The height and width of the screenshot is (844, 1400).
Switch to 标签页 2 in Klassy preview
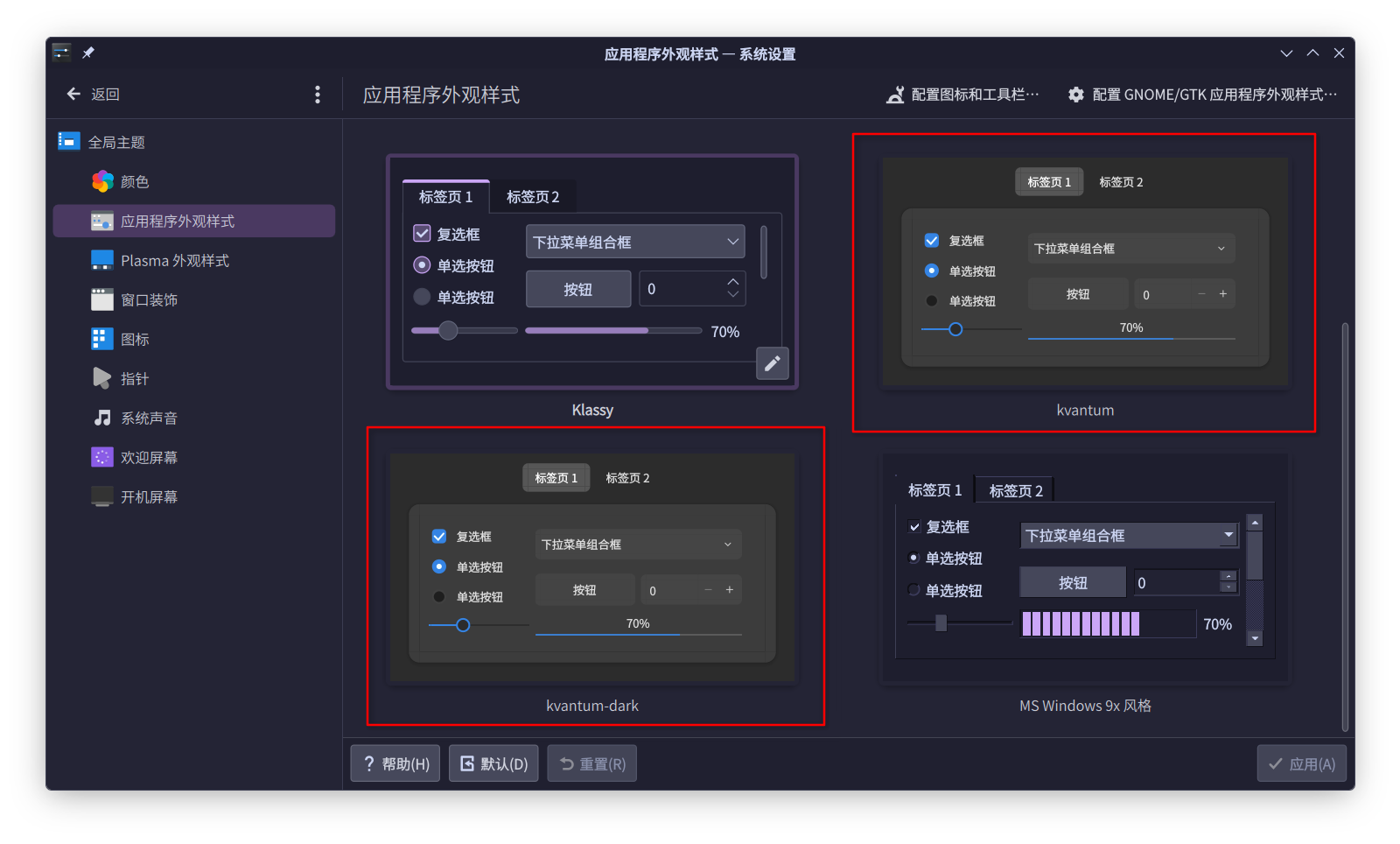[x=533, y=197]
